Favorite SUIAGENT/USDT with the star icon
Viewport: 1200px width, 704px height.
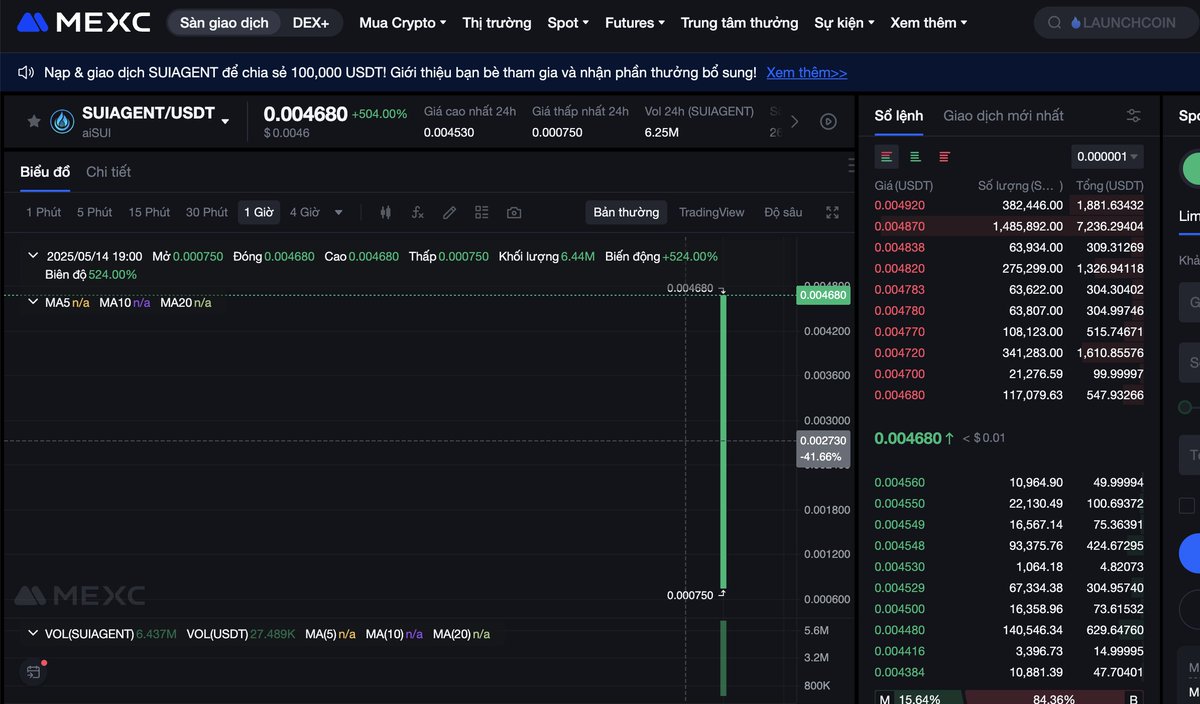[34, 121]
